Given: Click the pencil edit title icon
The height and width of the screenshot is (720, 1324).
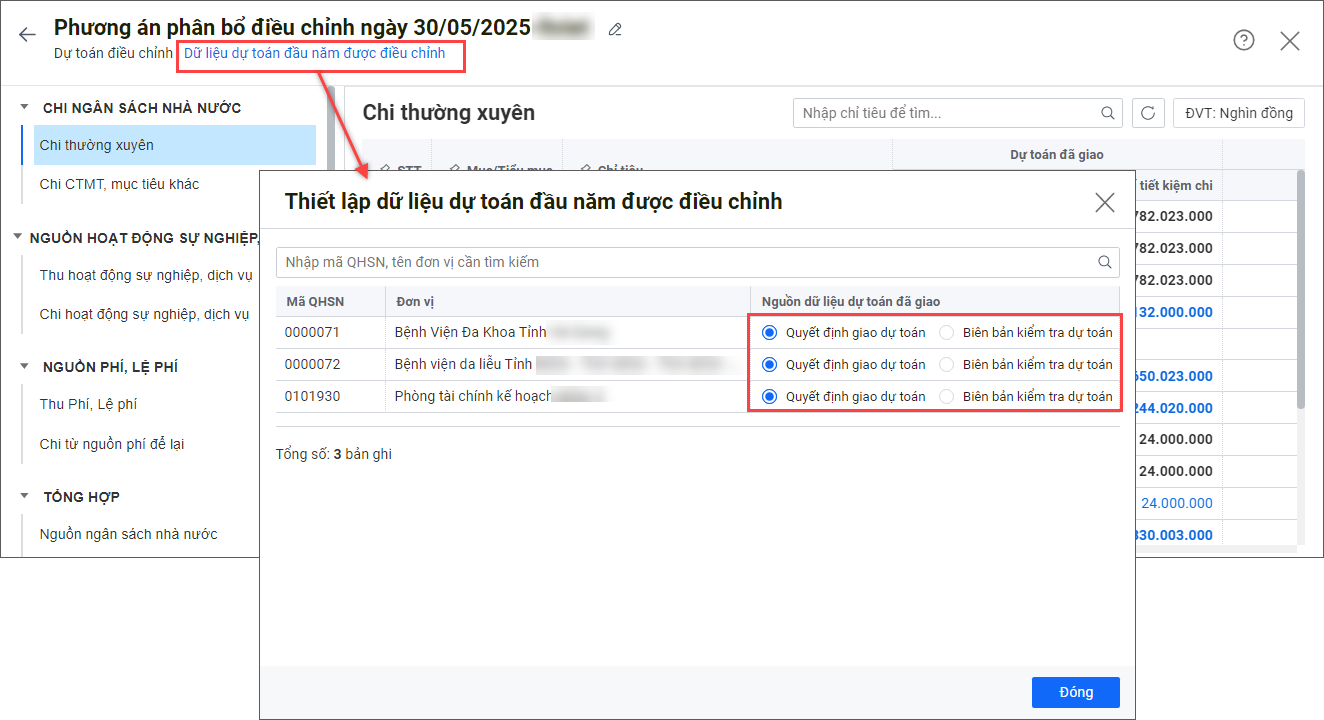Looking at the screenshot, I should [615, 30].
